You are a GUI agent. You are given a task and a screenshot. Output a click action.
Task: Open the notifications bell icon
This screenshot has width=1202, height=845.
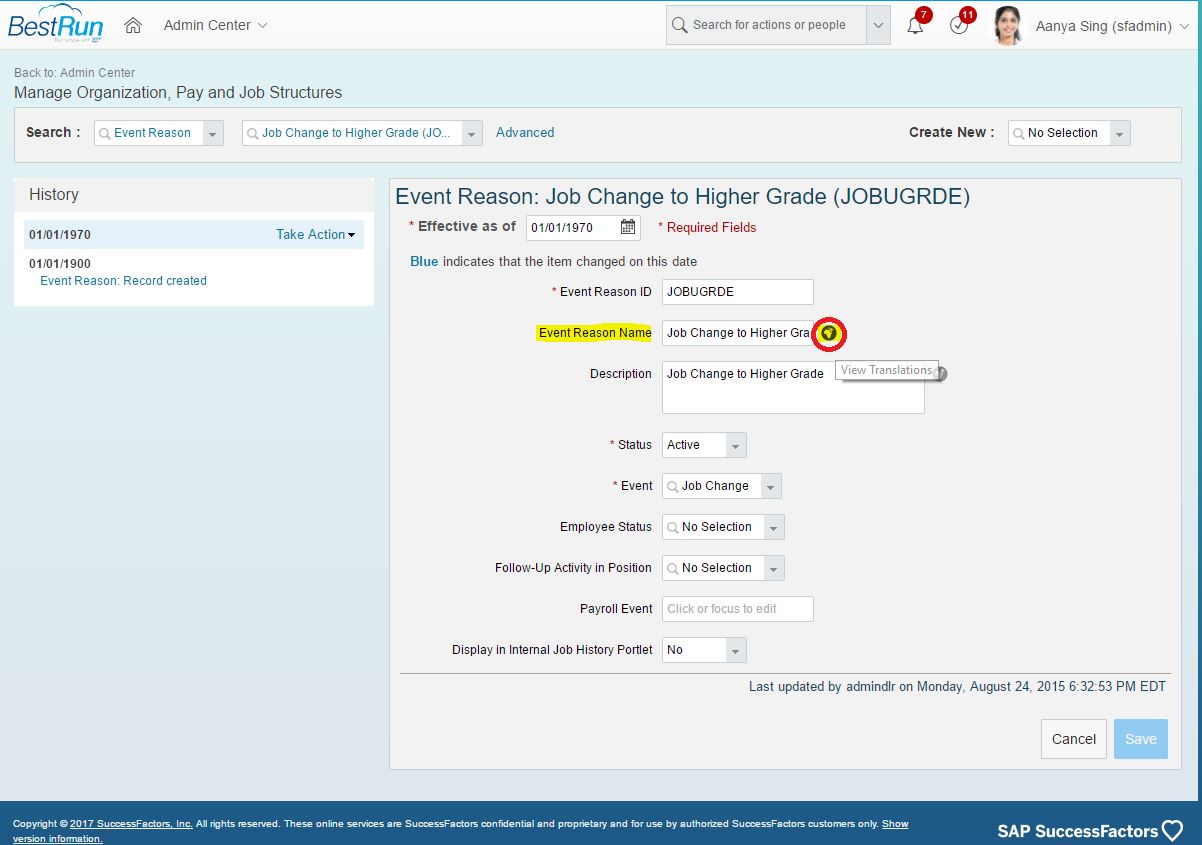pos(915,25)
